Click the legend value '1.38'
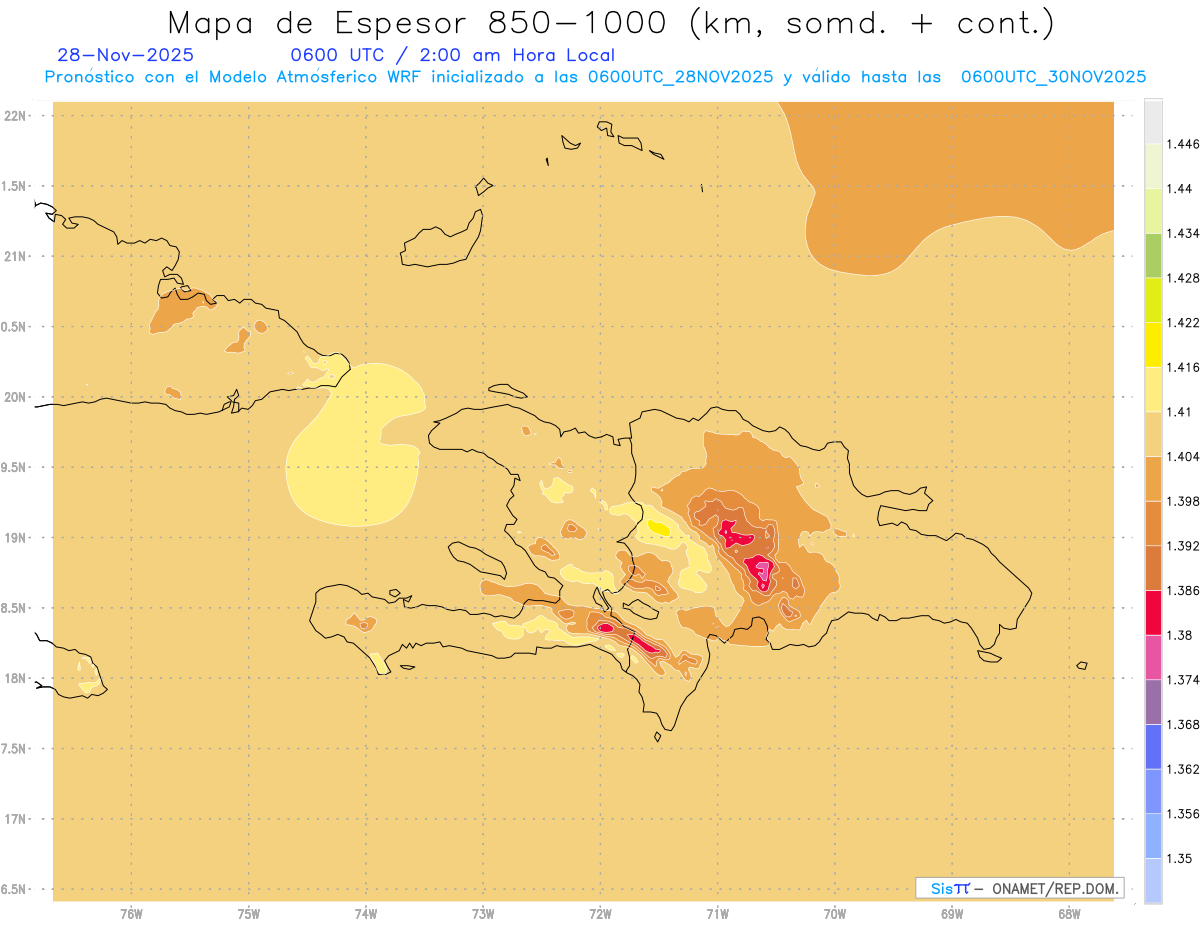1200x927 pixels. [x=1180, y=635]
